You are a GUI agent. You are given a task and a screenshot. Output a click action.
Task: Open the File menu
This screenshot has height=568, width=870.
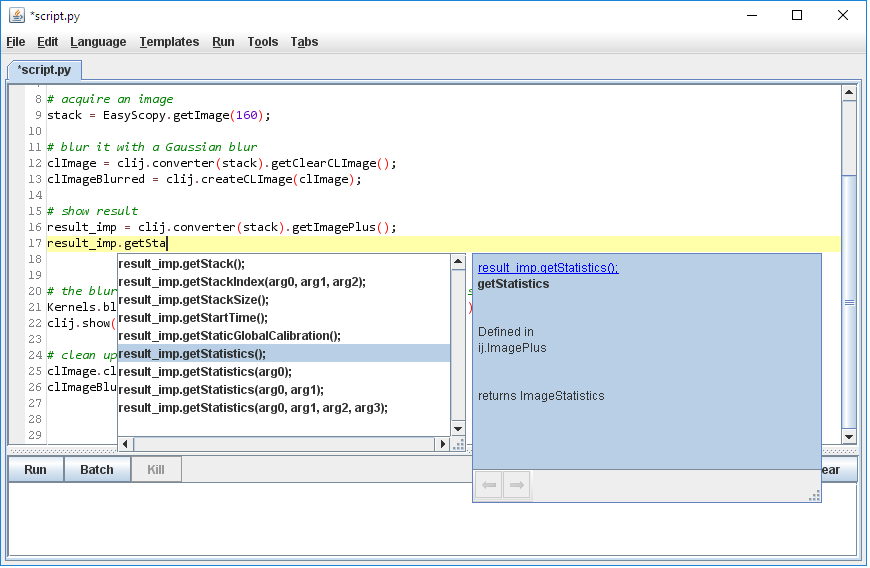coord(16,42)
